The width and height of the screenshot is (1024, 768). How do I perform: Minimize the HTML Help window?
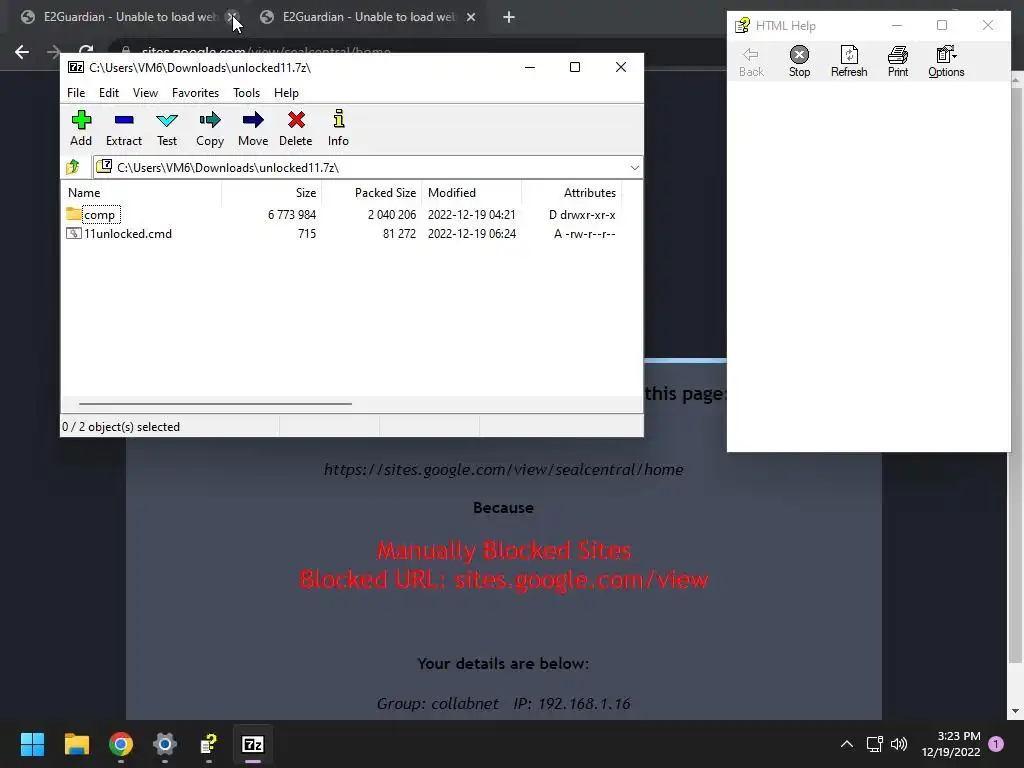897,25
